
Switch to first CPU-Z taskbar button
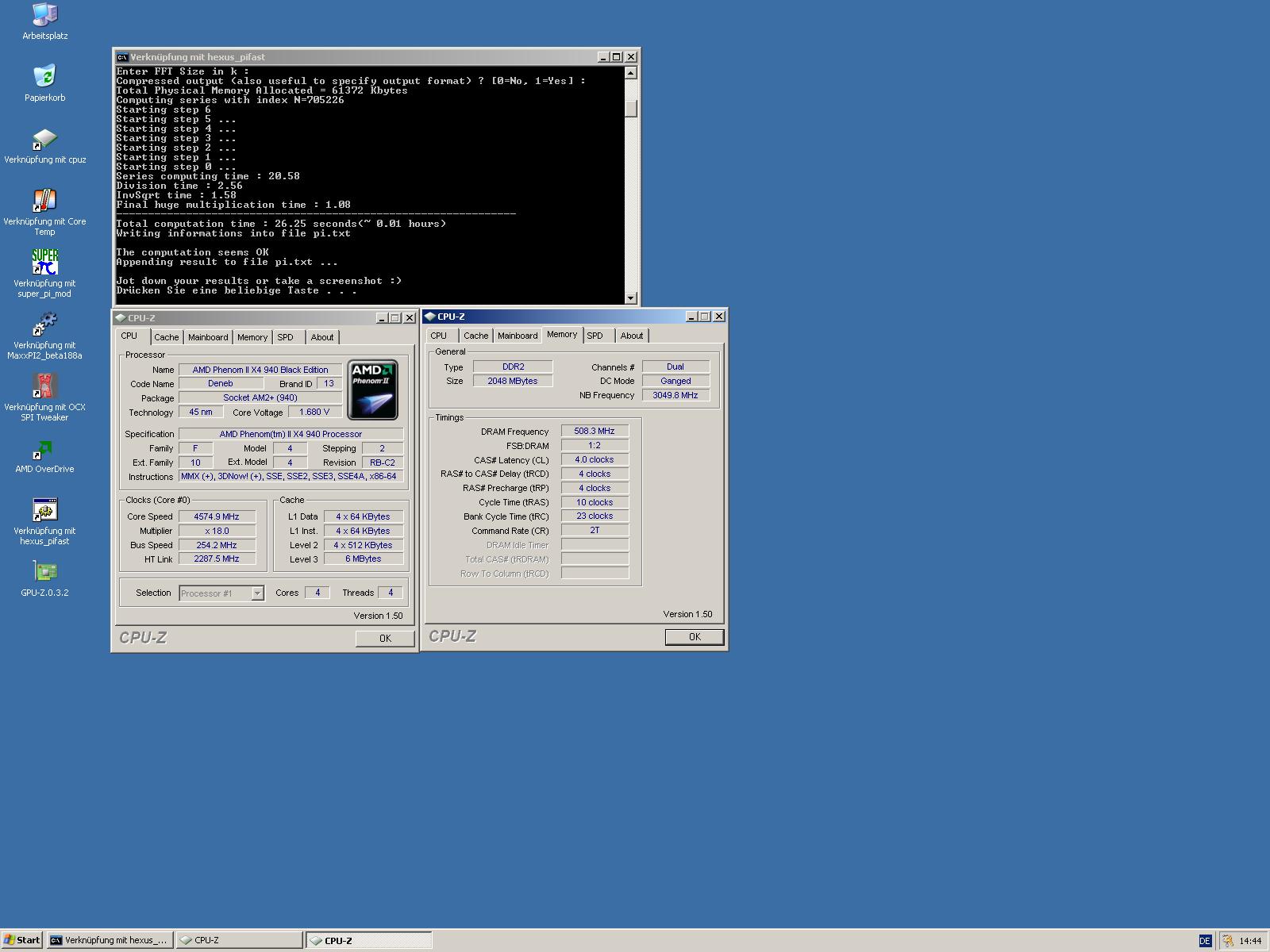point(239,940)
